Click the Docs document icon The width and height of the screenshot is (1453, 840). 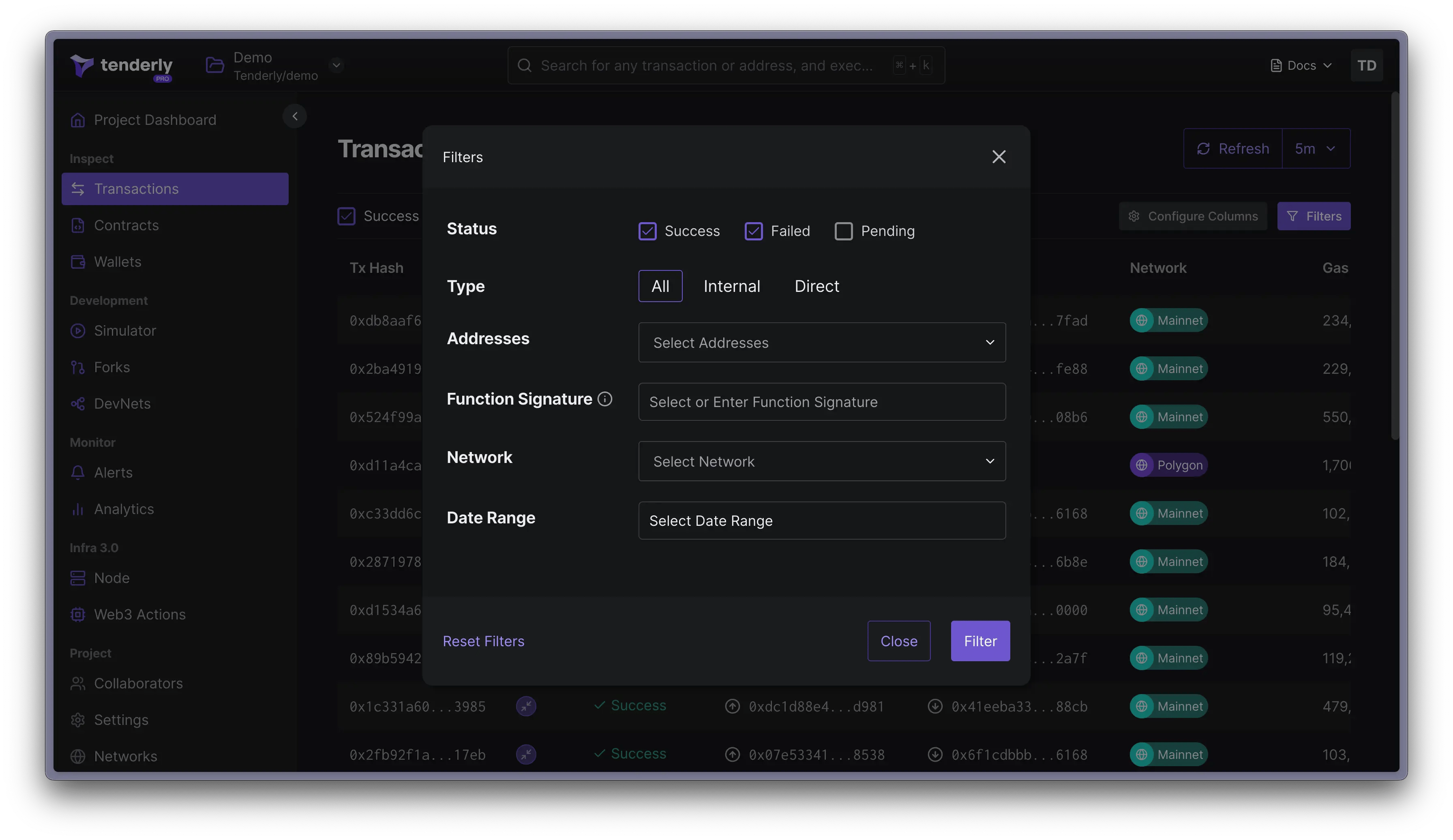pos(1276,65)
